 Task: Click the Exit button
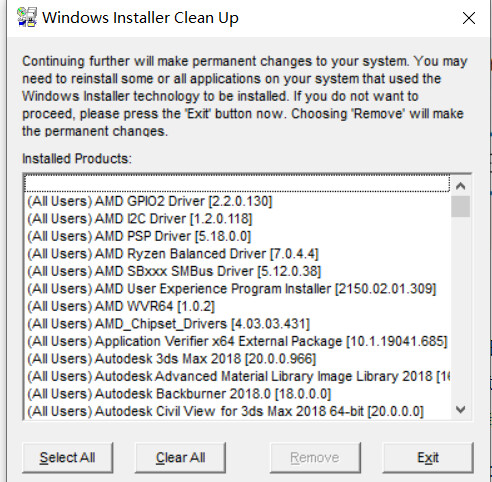tap(428, 458)
